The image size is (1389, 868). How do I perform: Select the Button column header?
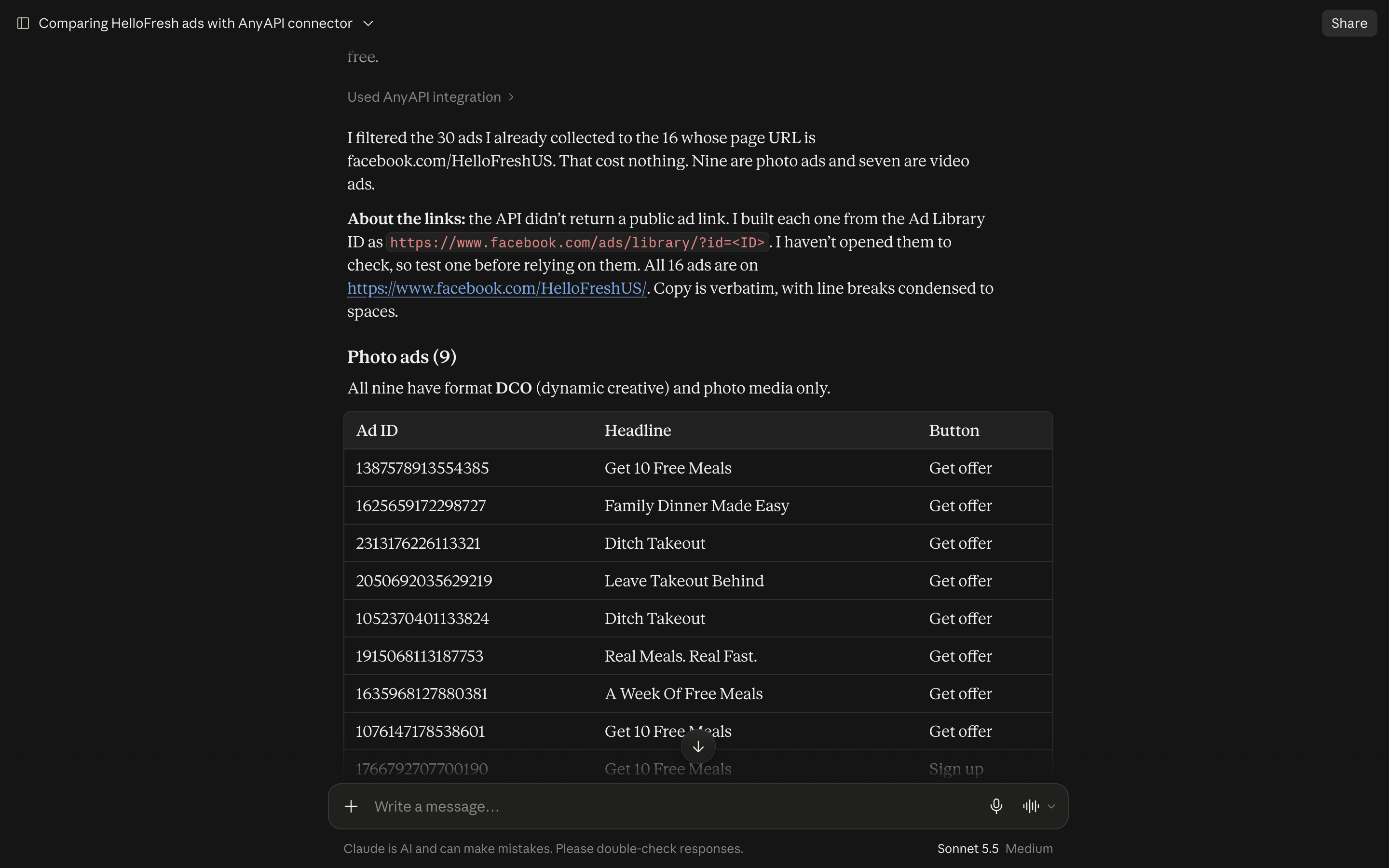[954, 430]
